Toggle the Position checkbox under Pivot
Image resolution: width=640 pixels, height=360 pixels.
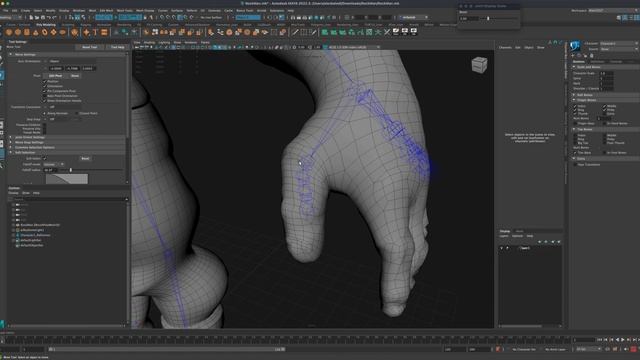(44, 81)
